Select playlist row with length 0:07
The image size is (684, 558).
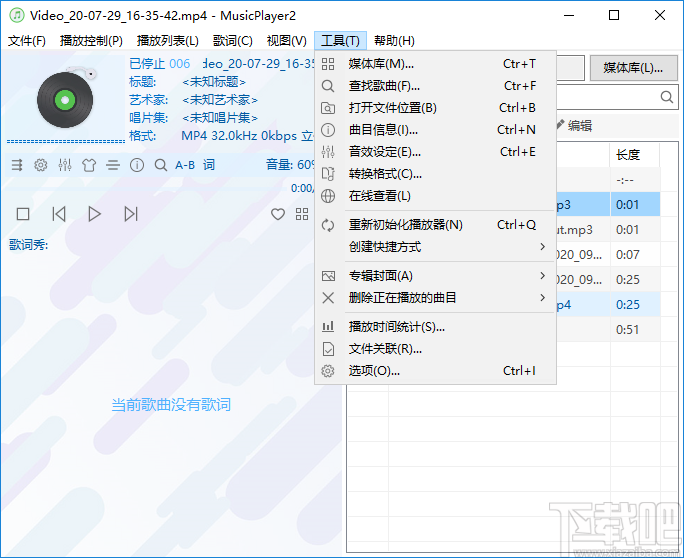coord(609,254)
